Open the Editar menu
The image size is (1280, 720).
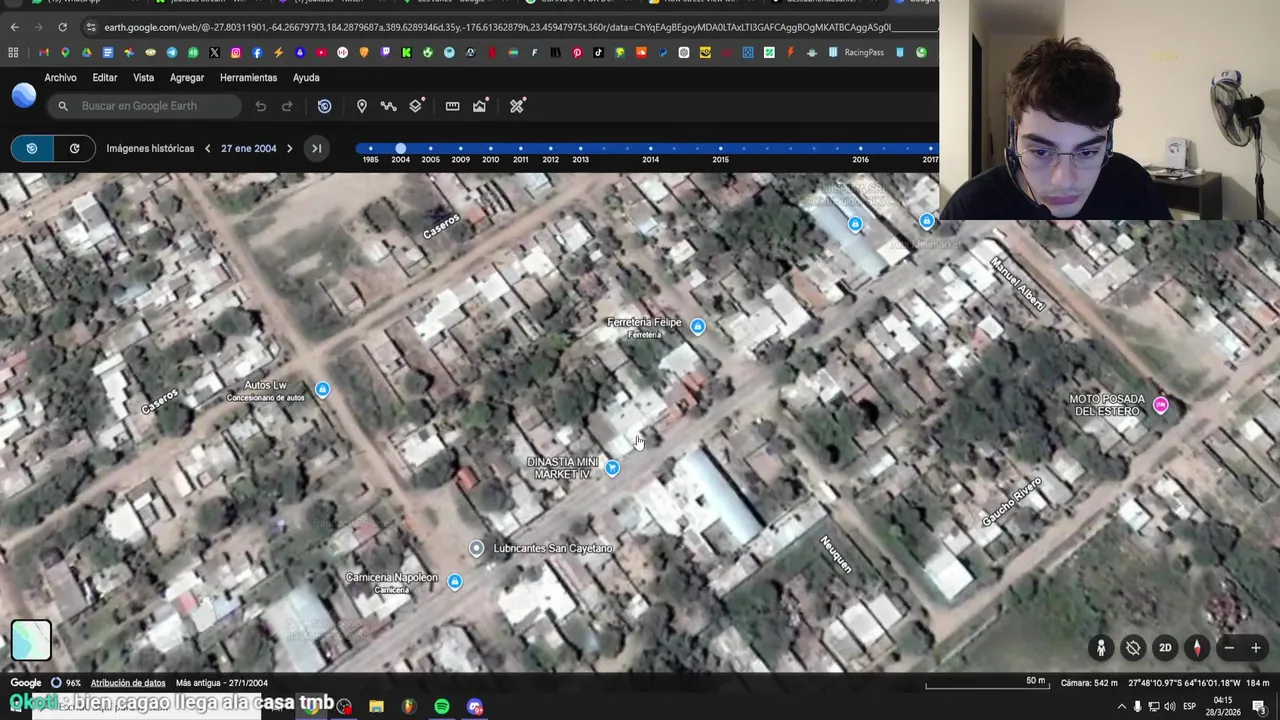[x=105, y=78]
